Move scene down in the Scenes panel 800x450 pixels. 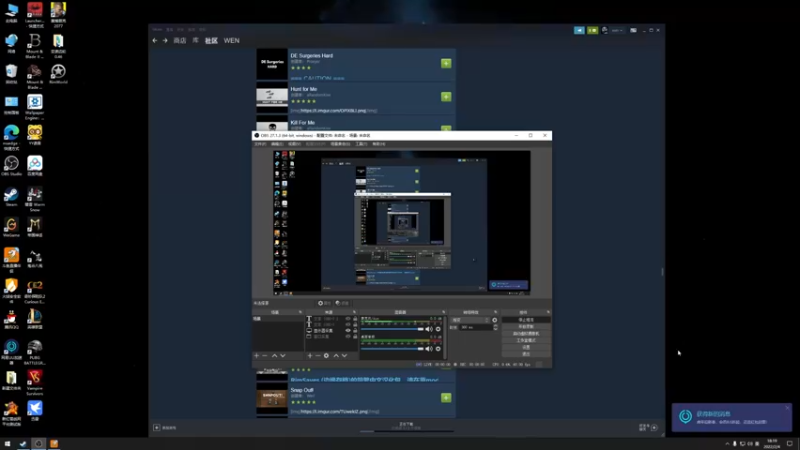(283, 356)
